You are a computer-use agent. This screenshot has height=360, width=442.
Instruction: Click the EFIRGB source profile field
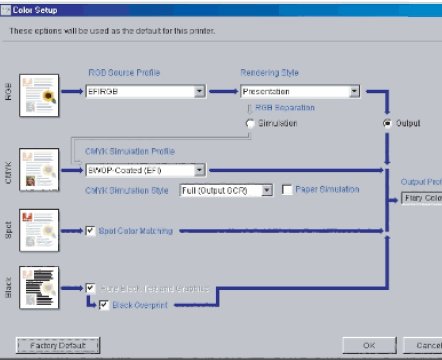click(x=141, y=91)
